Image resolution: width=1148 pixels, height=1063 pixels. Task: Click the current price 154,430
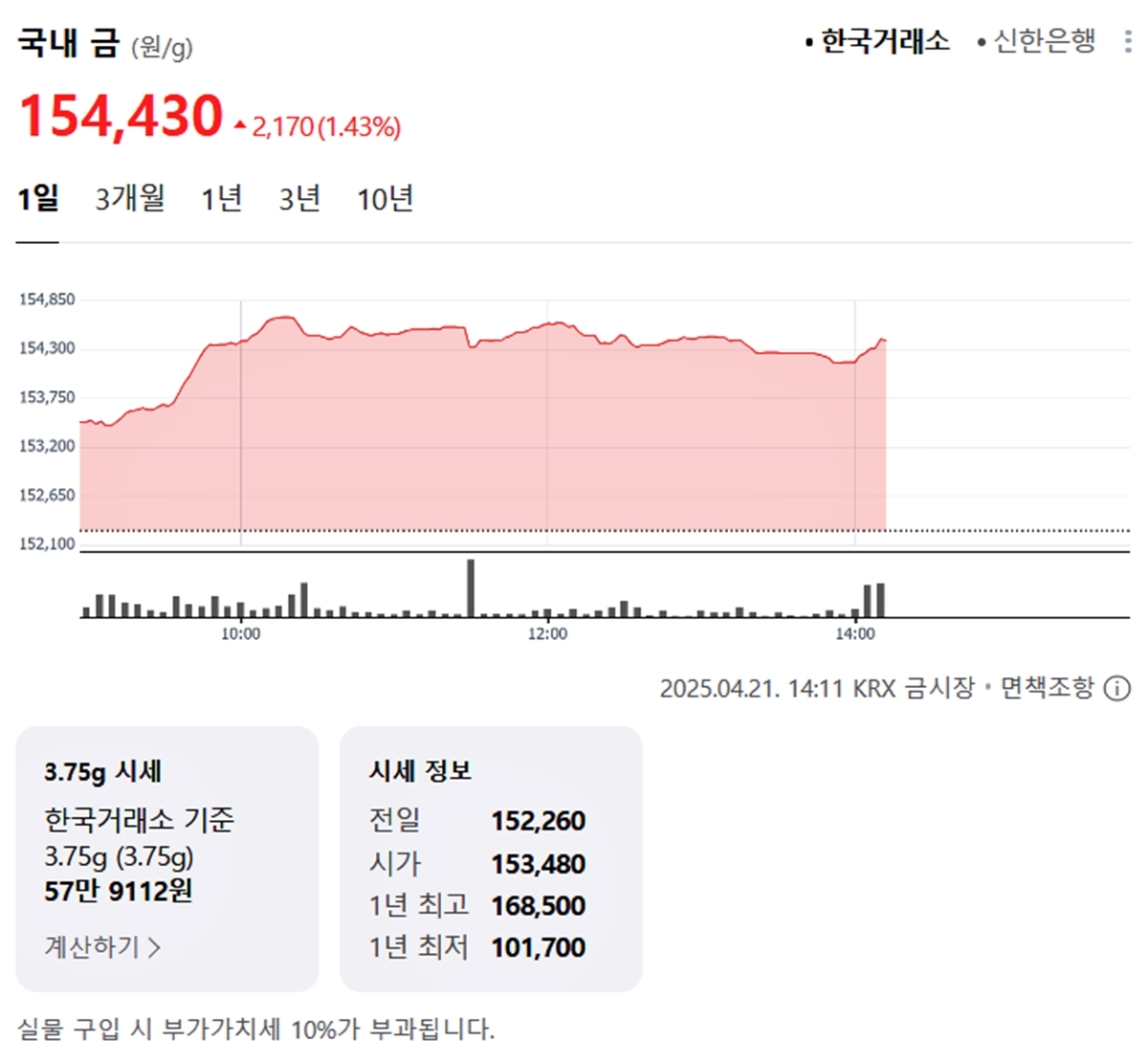click(x=121, y=117)
